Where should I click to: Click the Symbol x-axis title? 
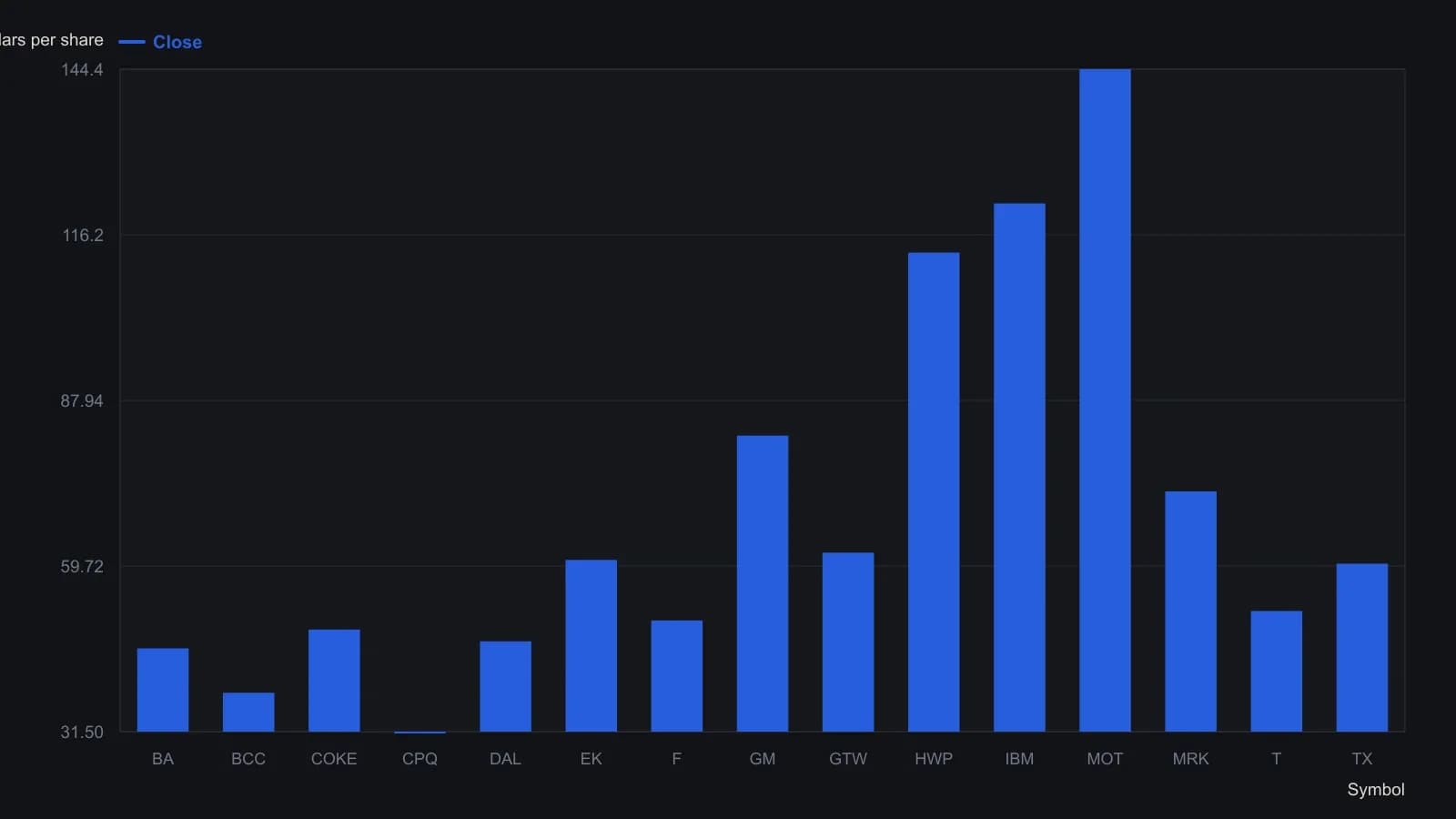point(1376,790)
